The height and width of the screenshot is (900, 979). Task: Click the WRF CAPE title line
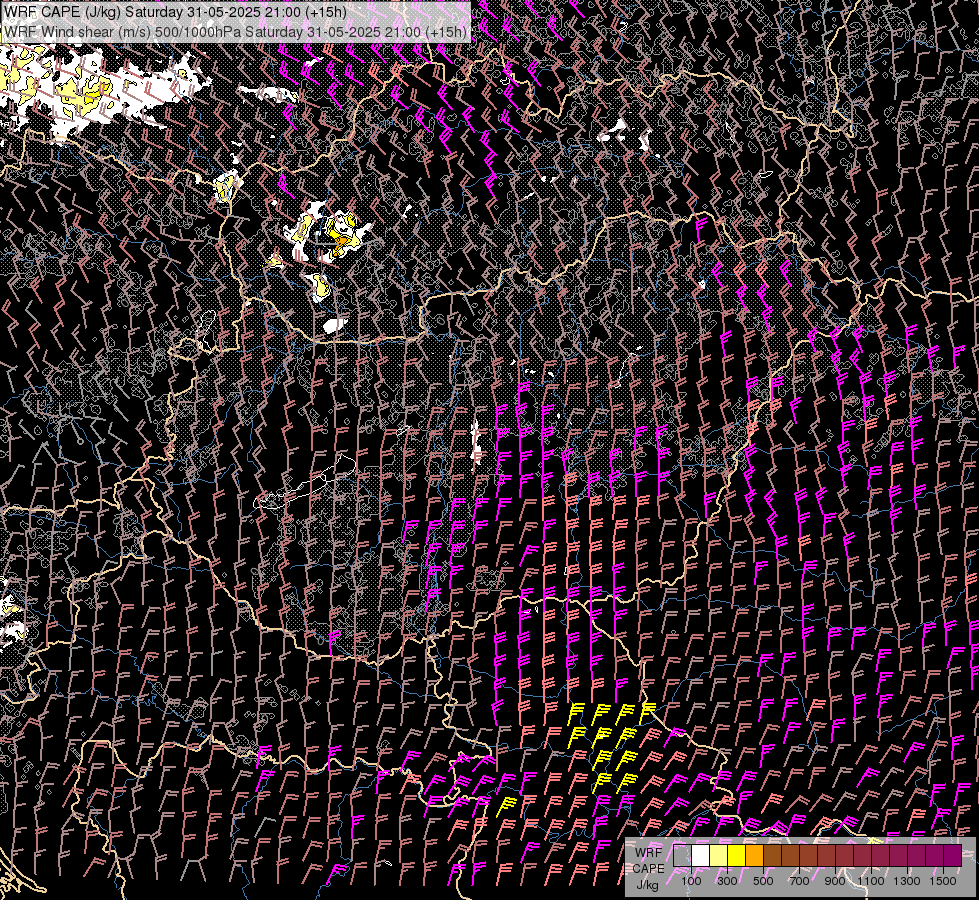[175, 12]
